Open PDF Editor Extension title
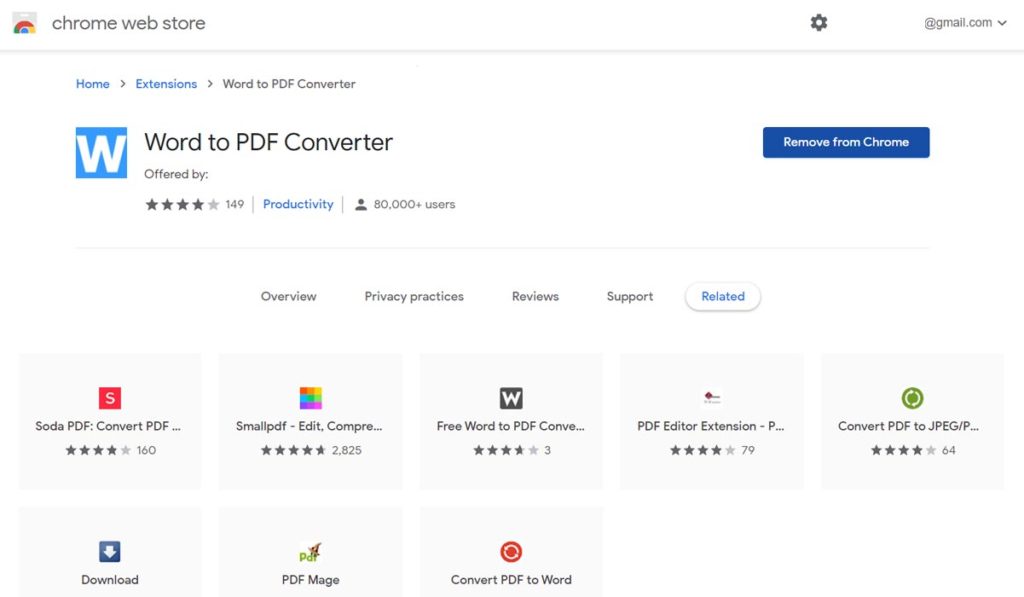Screen dimensions: 1024x597 (711, 426)
